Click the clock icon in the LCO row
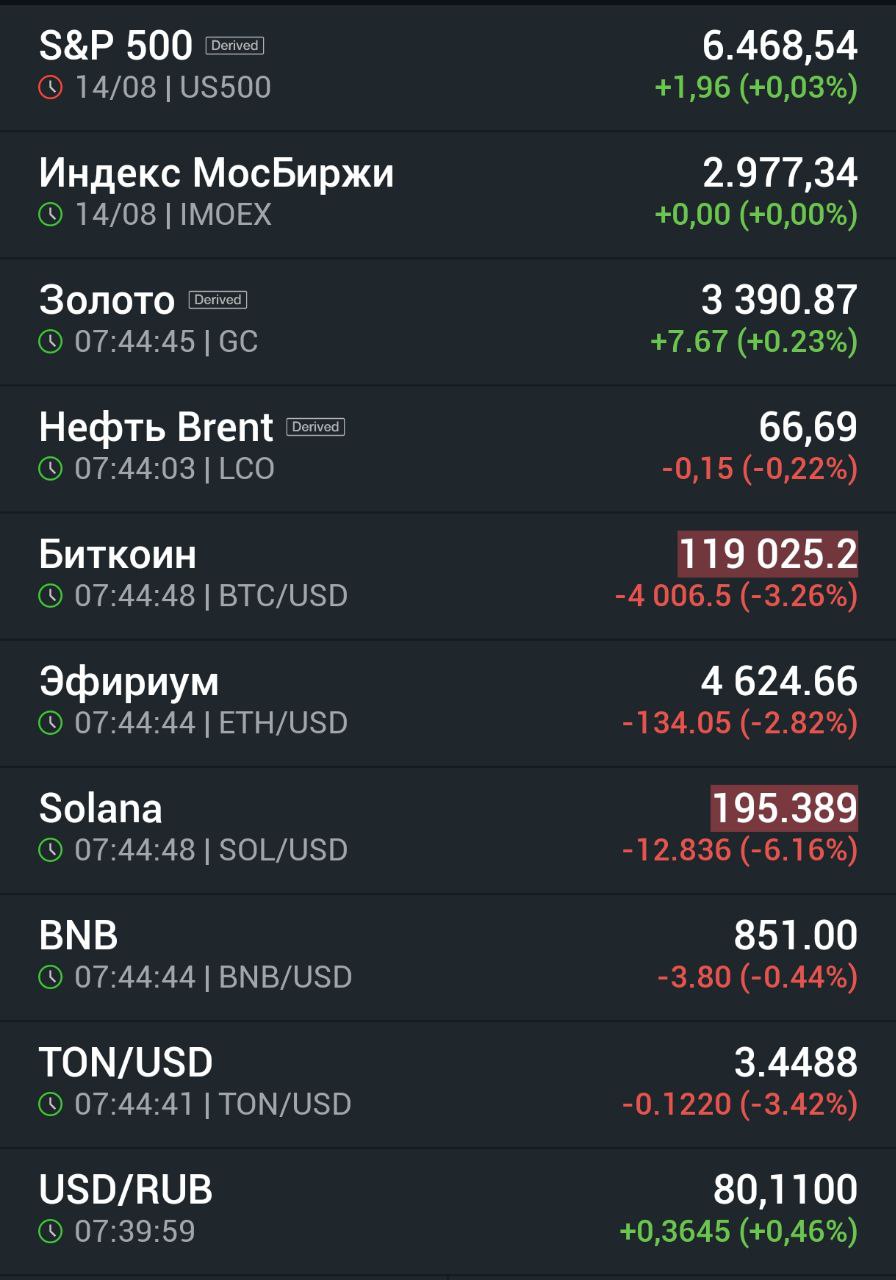This screenshot has height=1280, width=896. (x=50, y=469)
